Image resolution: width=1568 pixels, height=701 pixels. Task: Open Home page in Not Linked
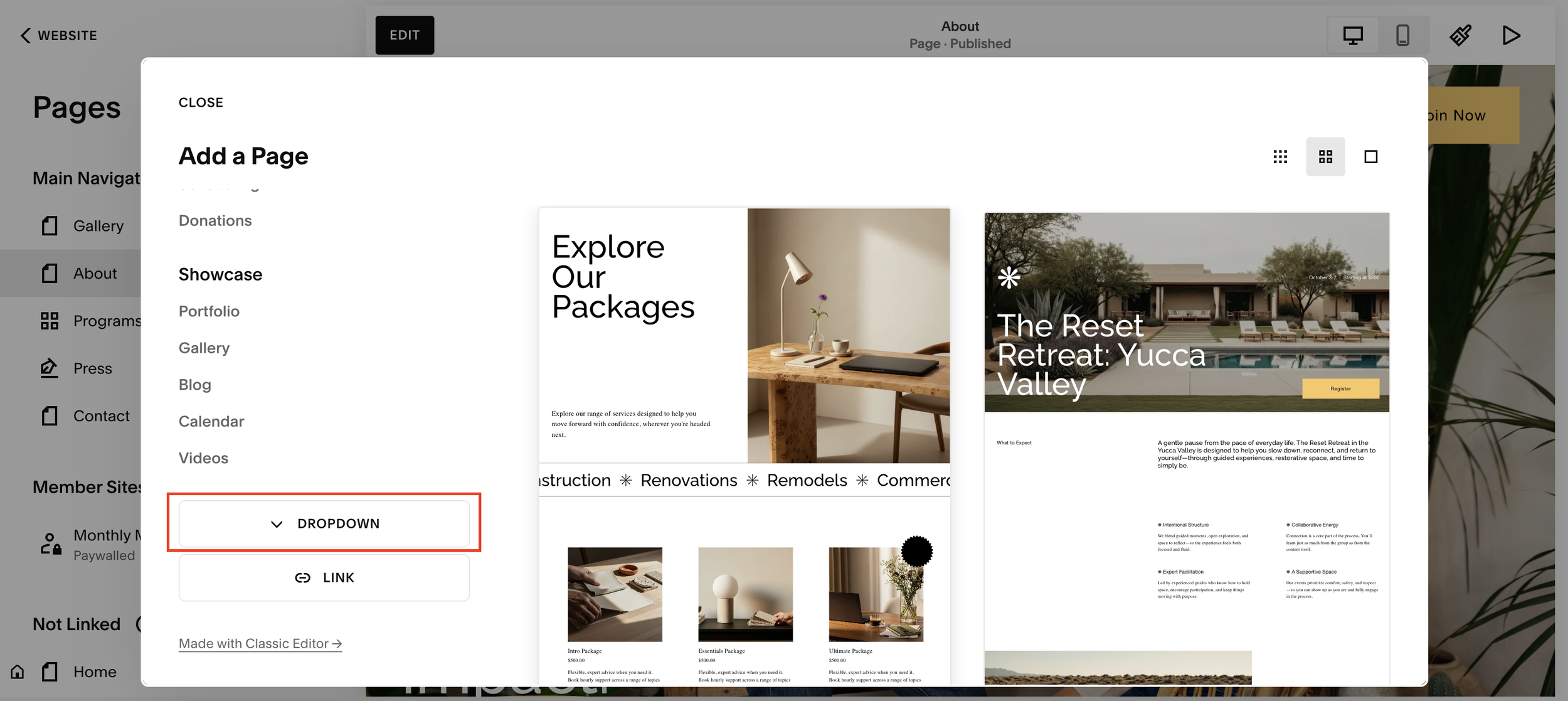(x=95, y=672)
